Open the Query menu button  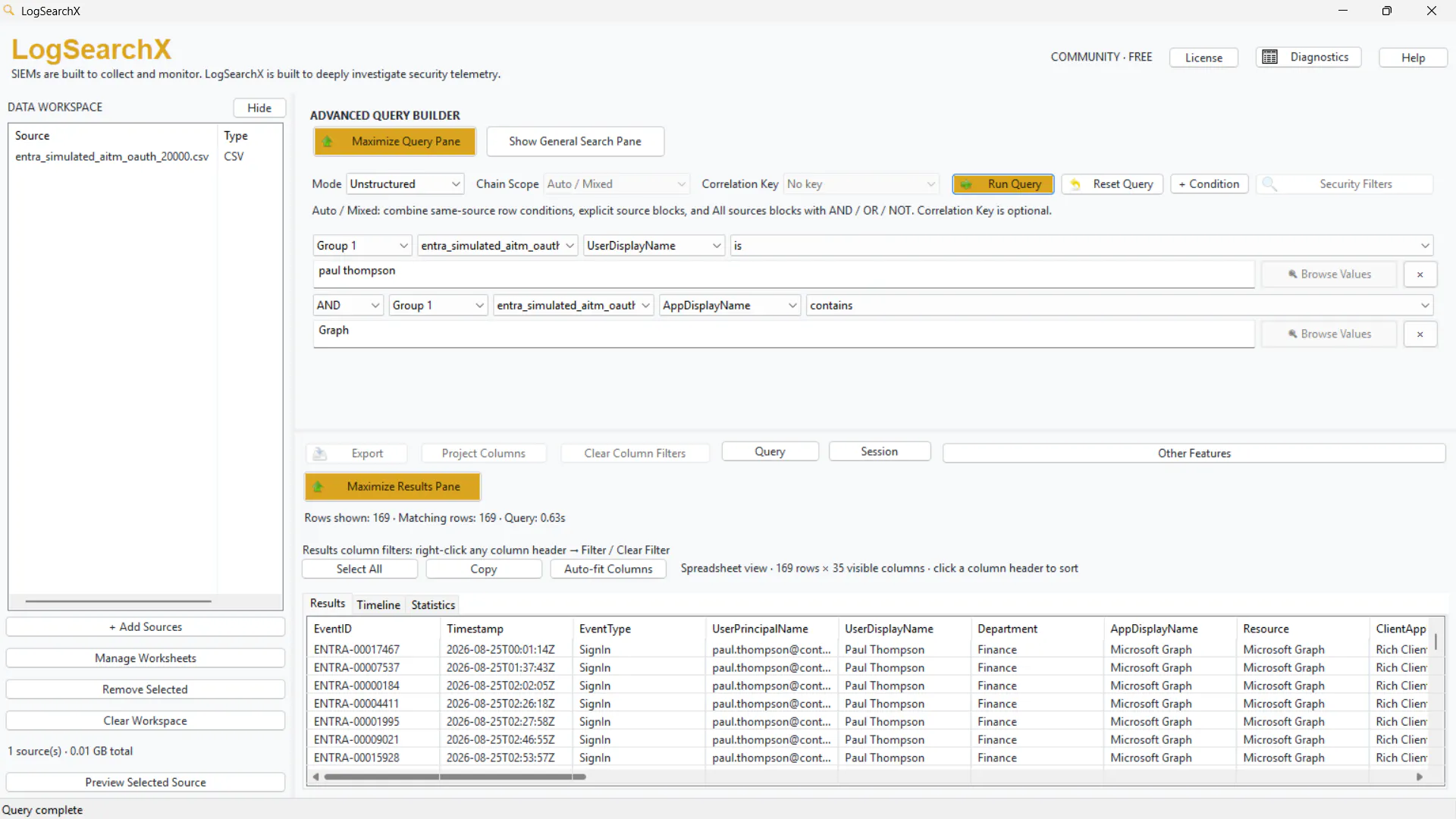click(x=770, y=452)
